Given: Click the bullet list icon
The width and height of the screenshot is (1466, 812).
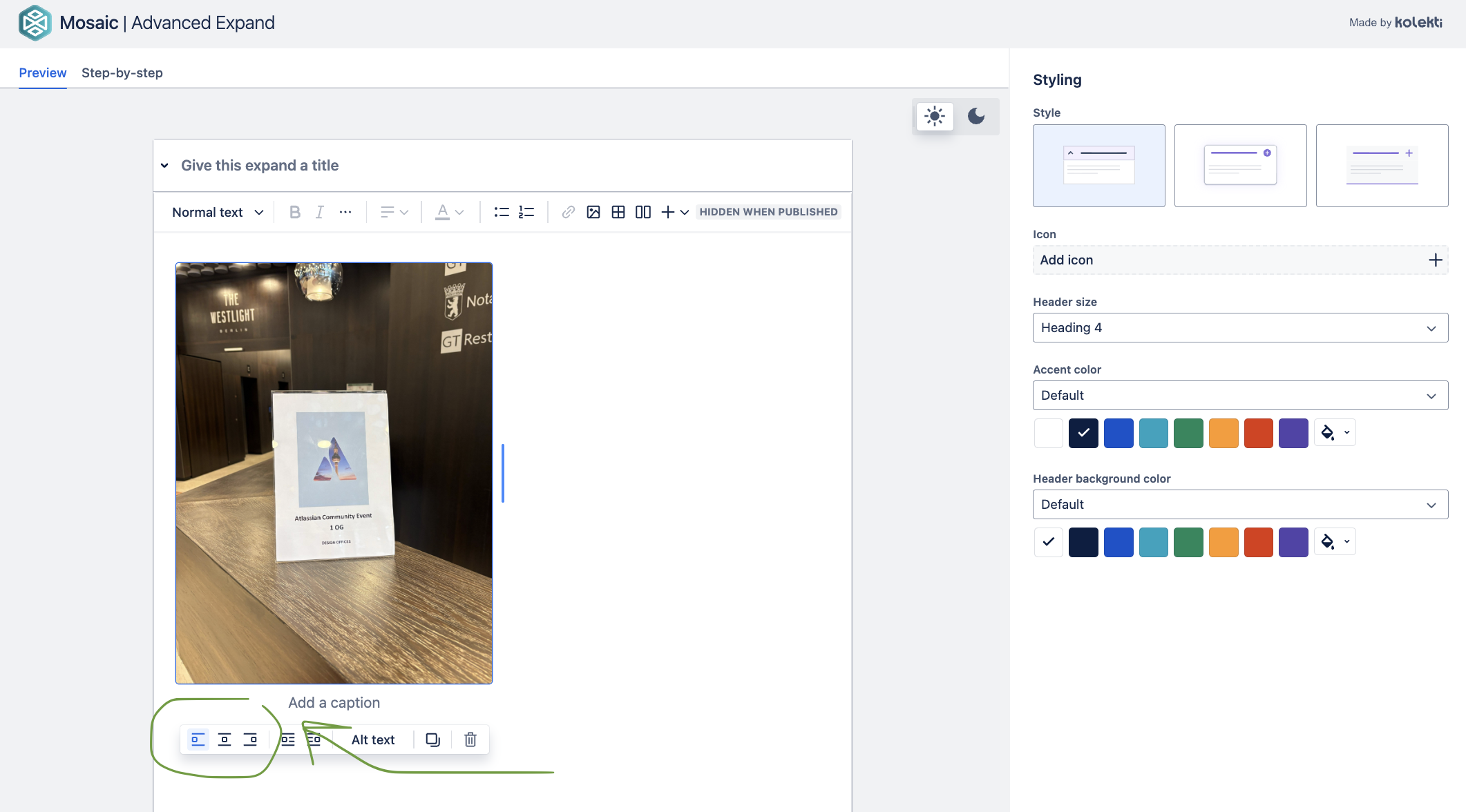Looking at the screenshot, I should point(502,212).
